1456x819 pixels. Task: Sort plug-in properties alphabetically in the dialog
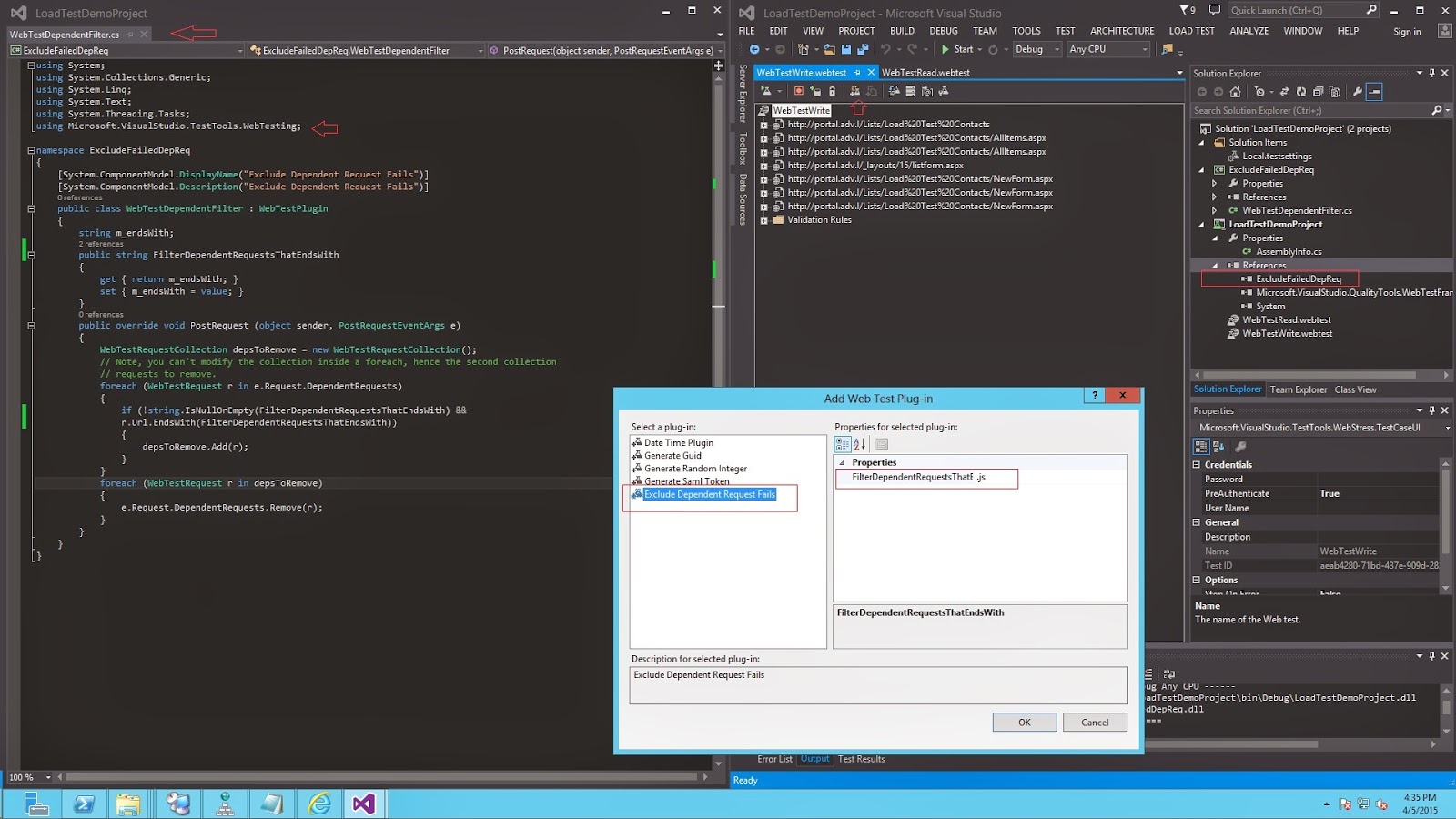click(x=860, y=444)
